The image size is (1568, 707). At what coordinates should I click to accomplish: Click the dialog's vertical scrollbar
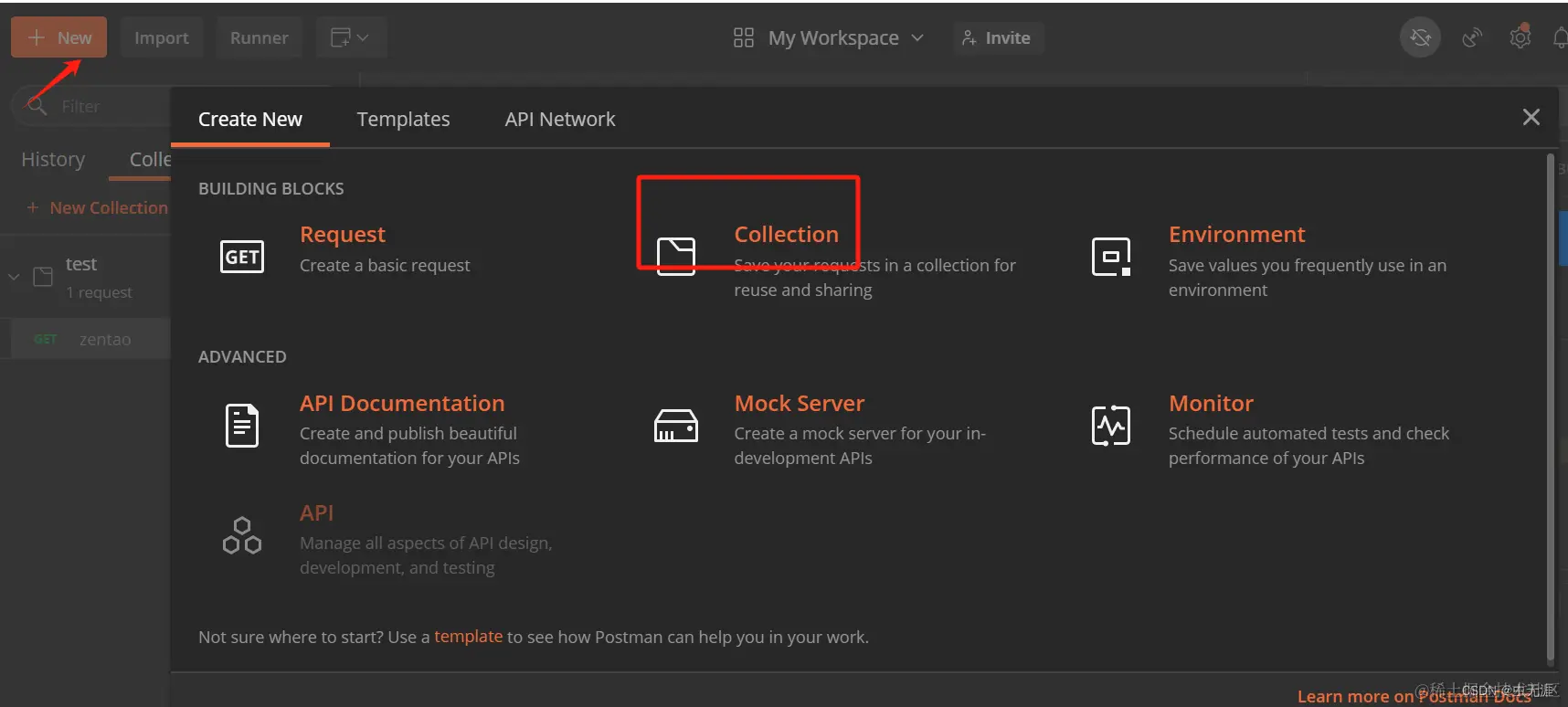1550,406
